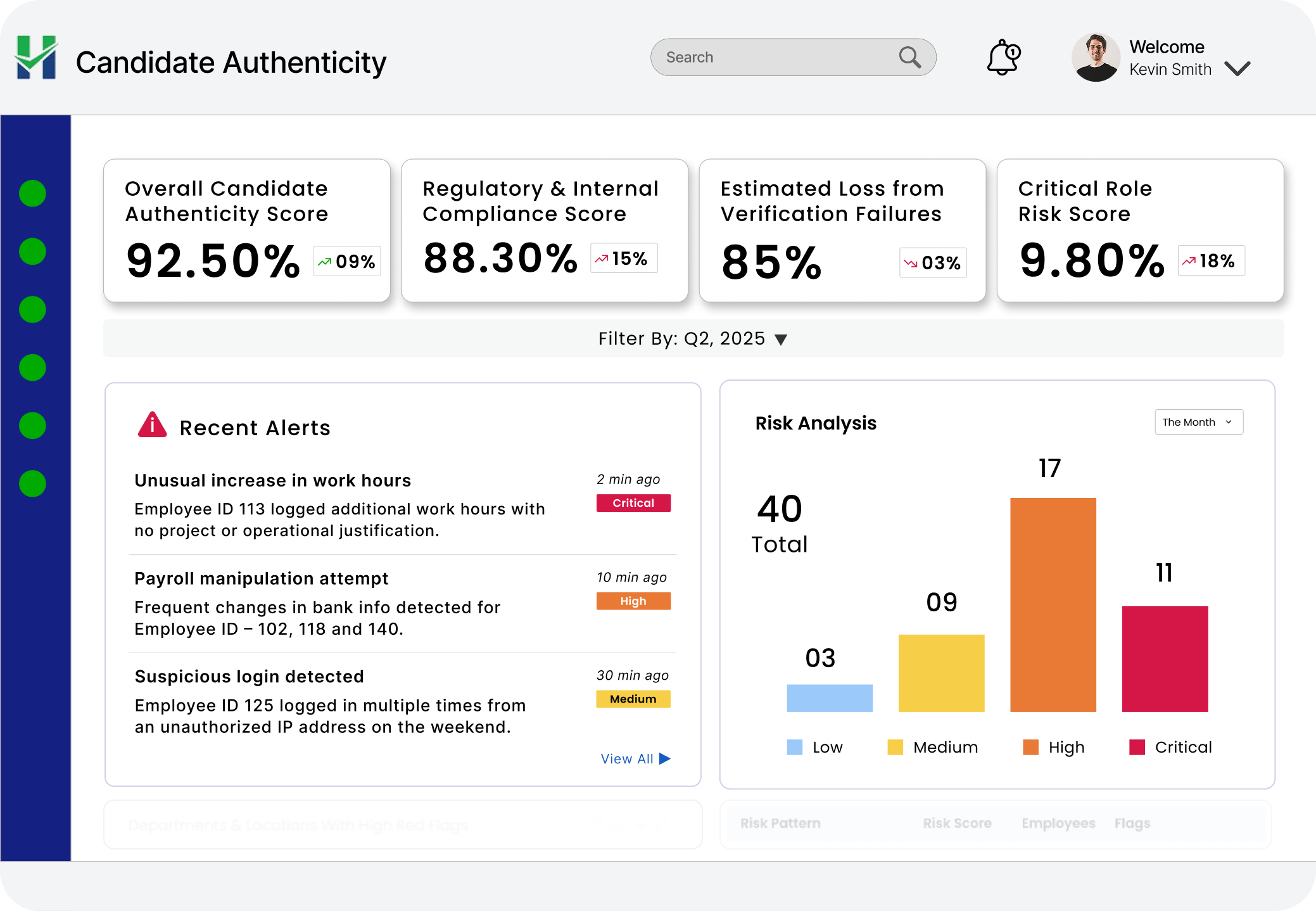Click the View All link
1316x911 pixels.
(635, 758)
